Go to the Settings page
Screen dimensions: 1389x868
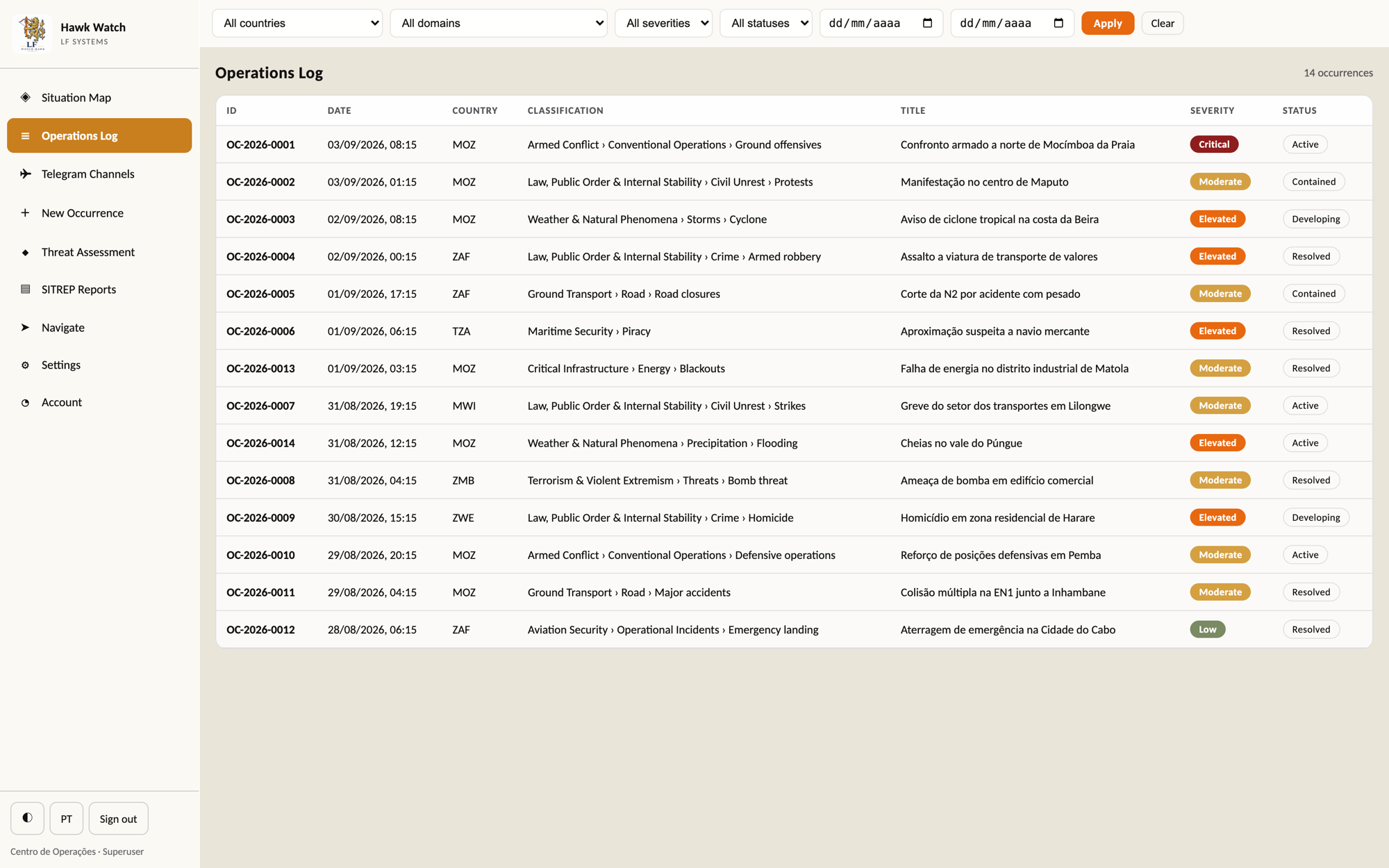click(99, 365)
